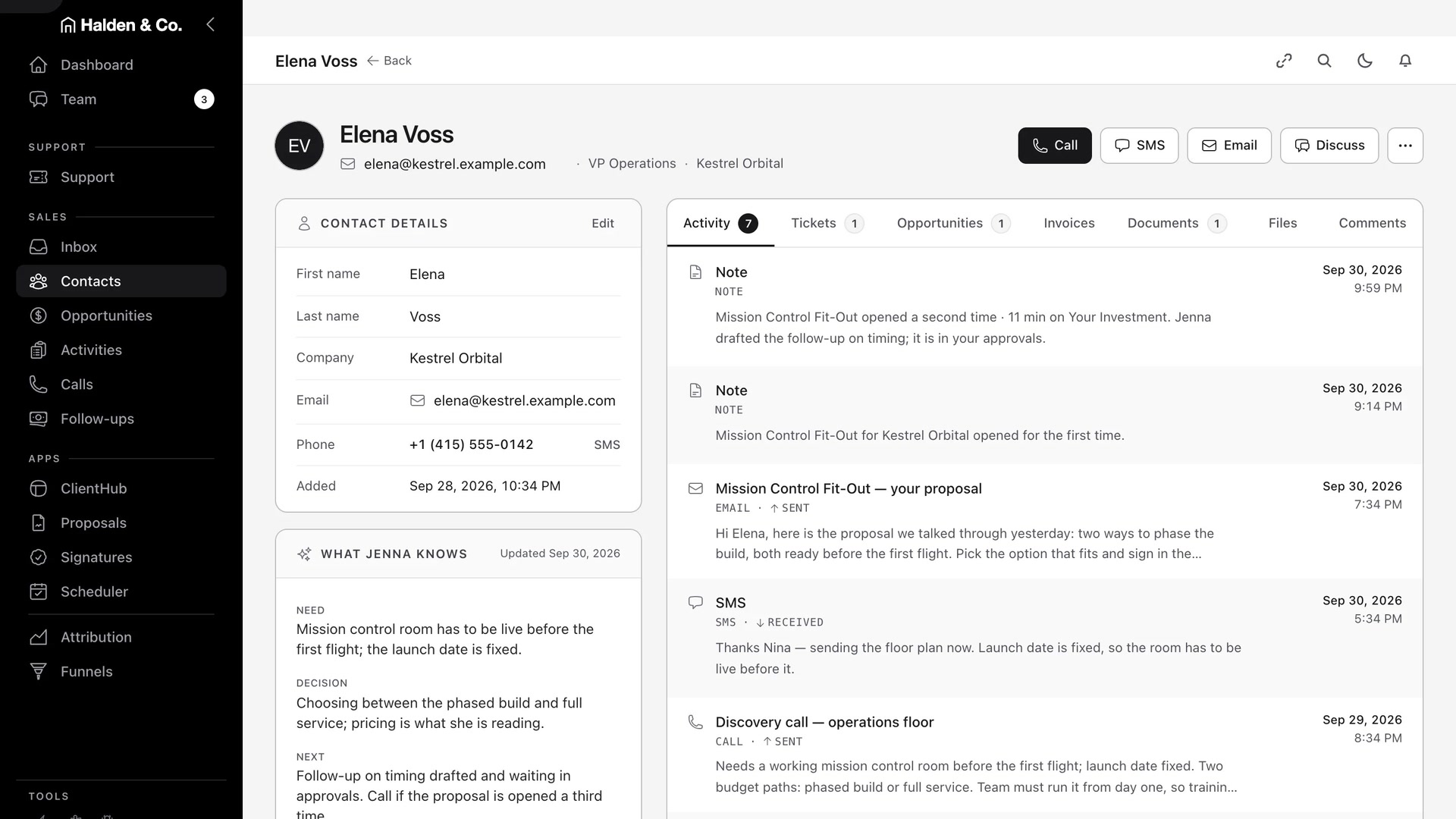
Task: Compose an Email to Elena
Action: click(1229, 146)
